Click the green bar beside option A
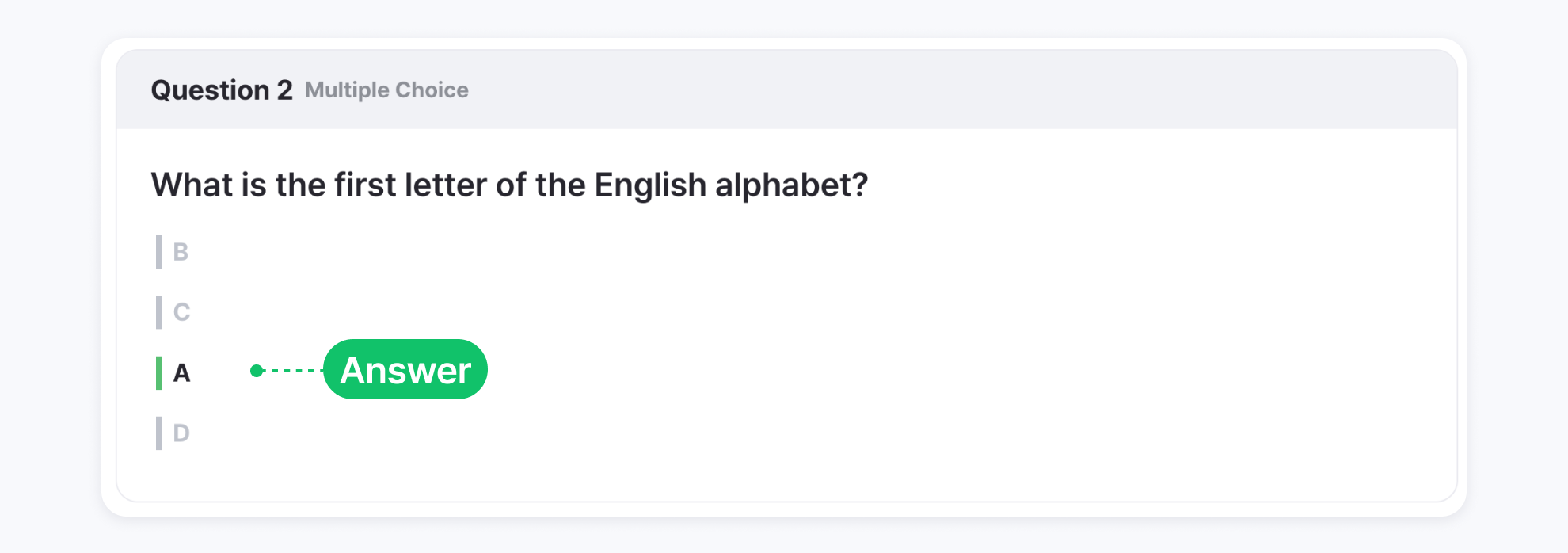This screenshot has height=553, width=1568. point(159,372)
